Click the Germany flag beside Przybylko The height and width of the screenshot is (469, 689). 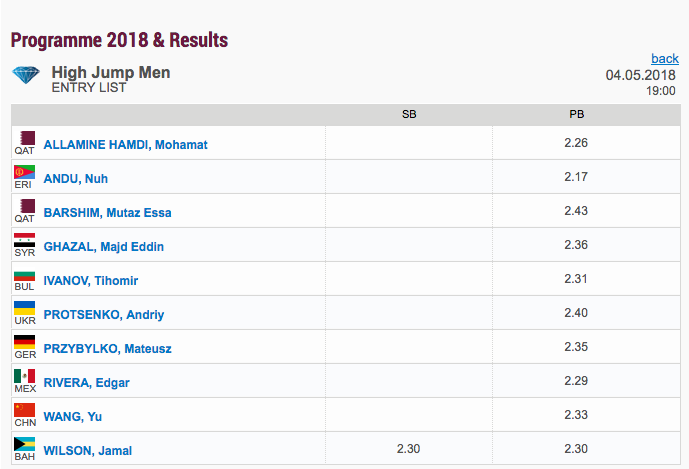(x=24, y=341)
